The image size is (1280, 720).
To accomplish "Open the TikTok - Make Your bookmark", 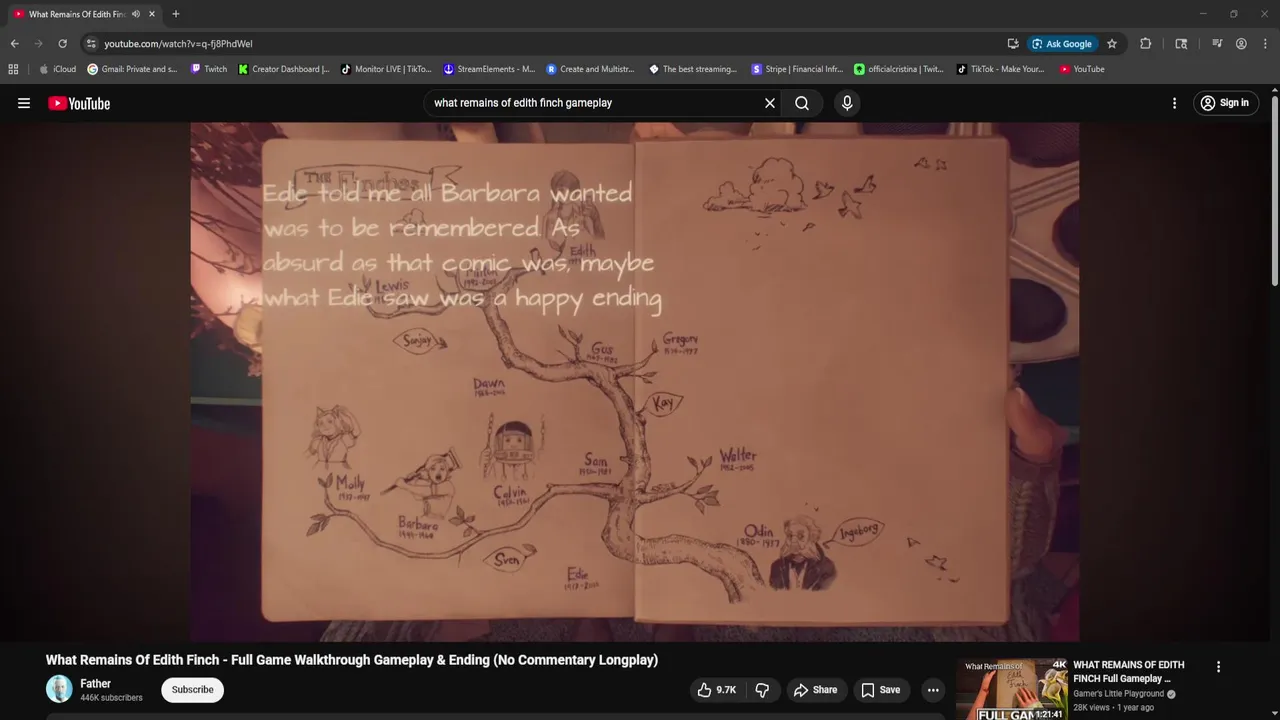I will pos(1000,69).
